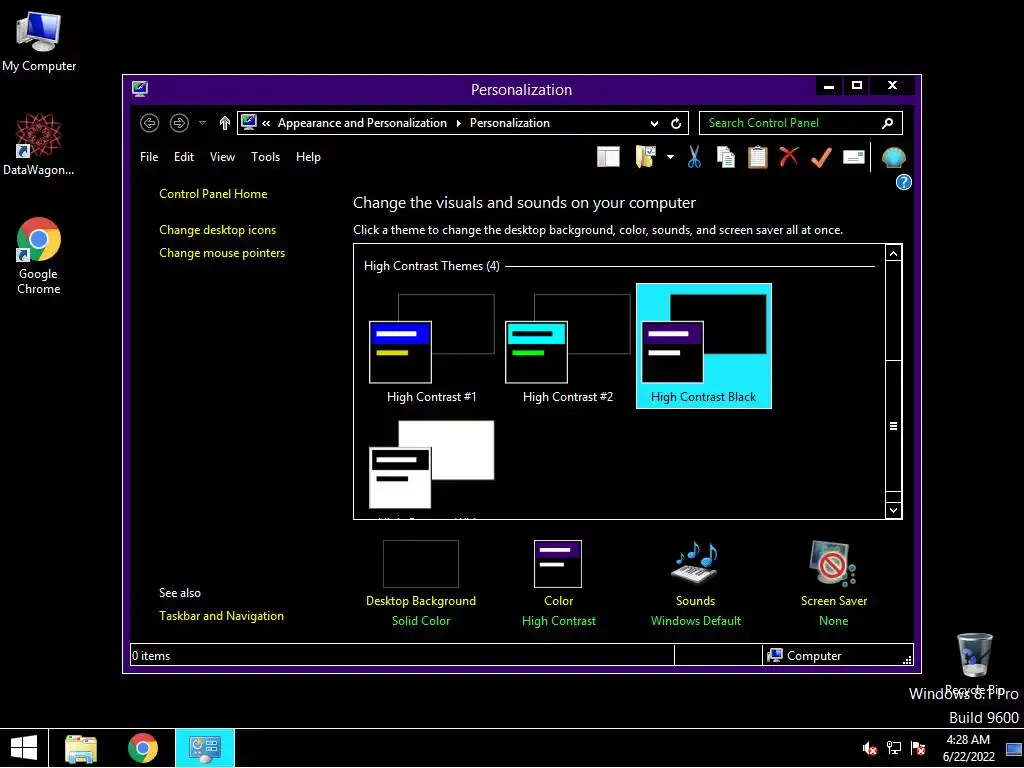Click the Cut scissors toolbar icon

tap(694, 157)
